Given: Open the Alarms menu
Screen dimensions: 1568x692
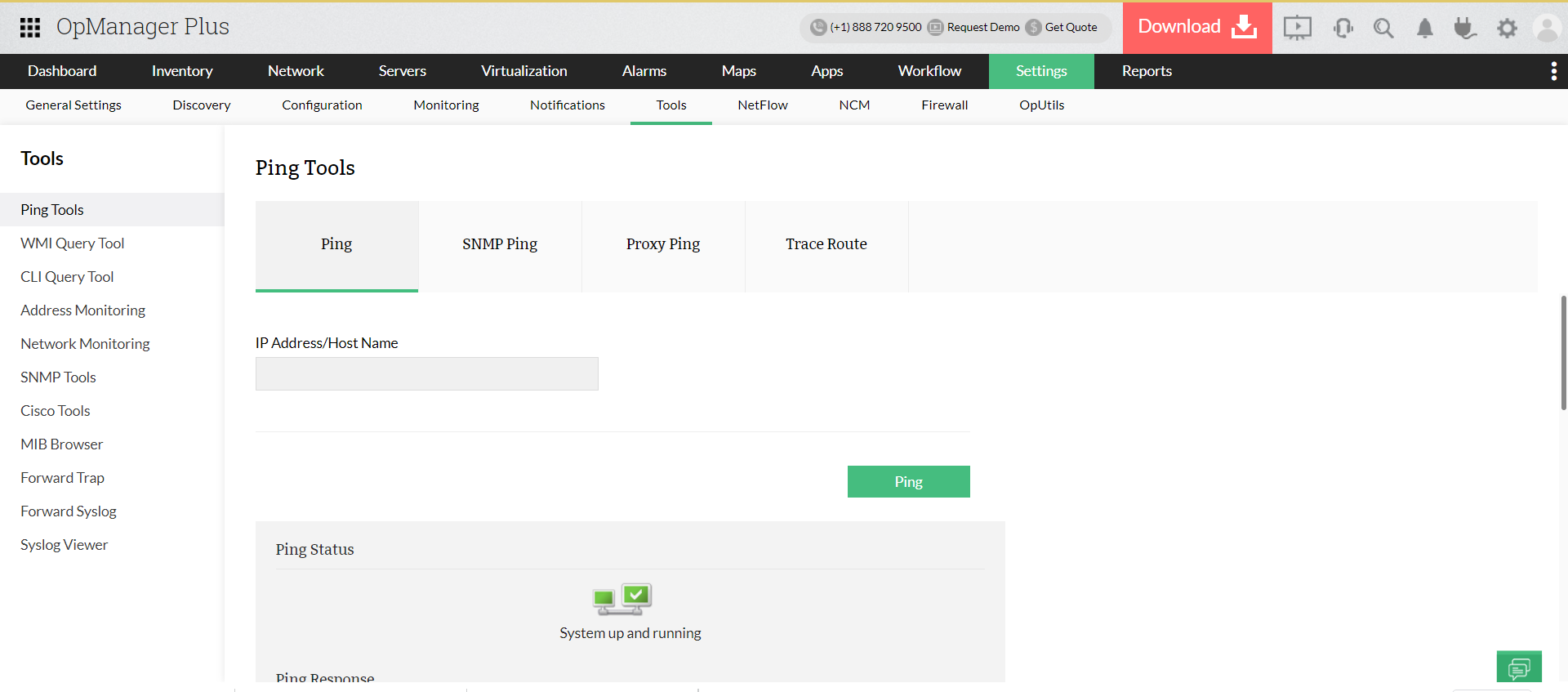Looking at the screenshot, I should 644,72.
